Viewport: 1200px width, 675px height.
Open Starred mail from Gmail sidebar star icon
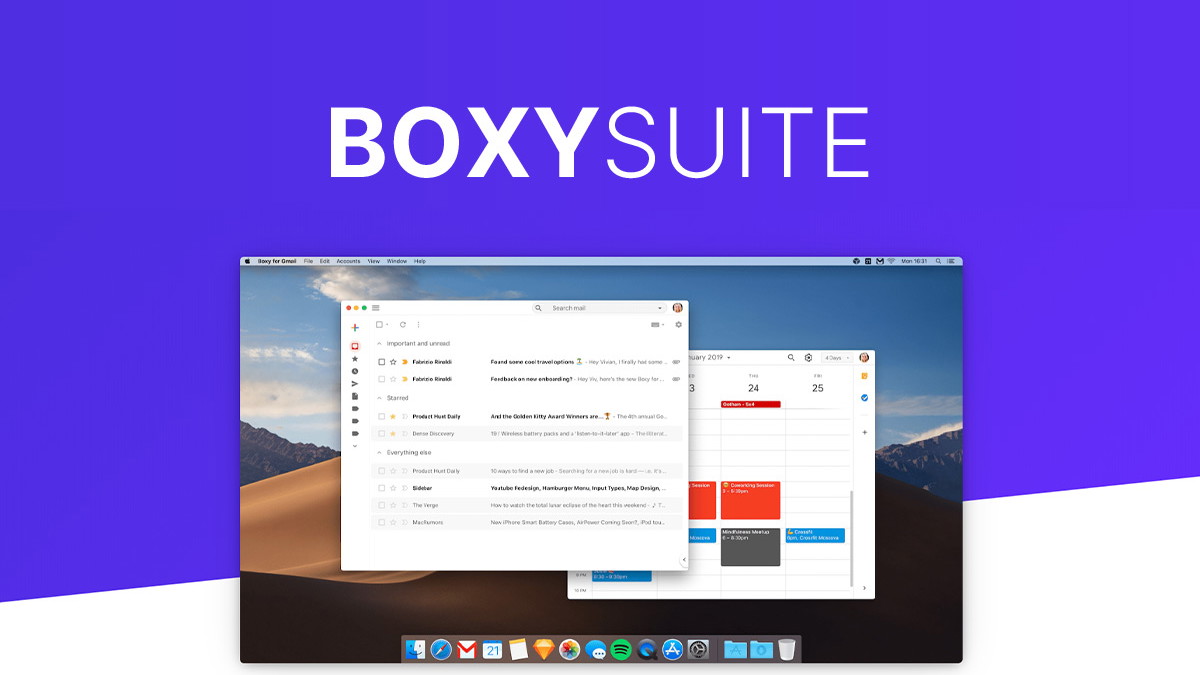coord(355,359)
